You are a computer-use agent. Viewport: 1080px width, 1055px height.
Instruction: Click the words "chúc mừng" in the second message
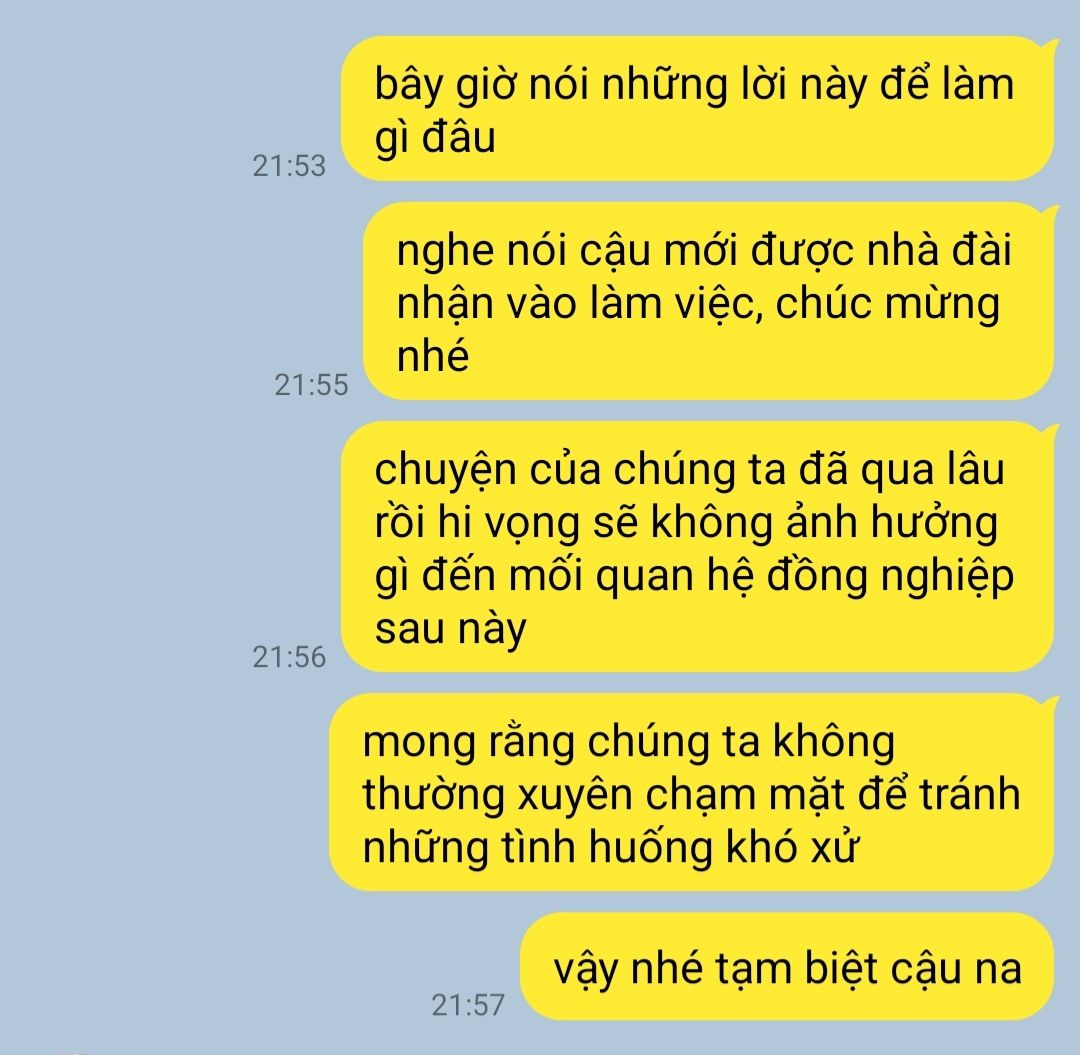[x=887, y=304]
